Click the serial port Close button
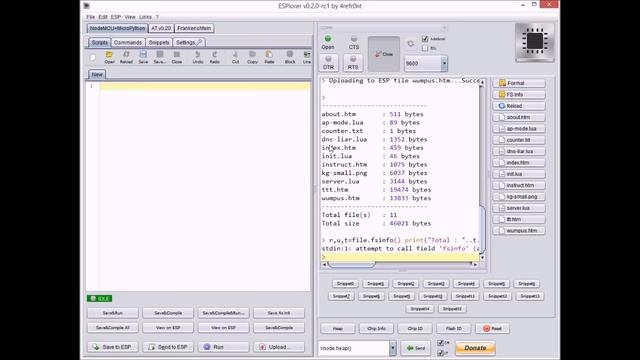This screenshot has width=640, height=360. pyautogui.click(x=384, y=54)
